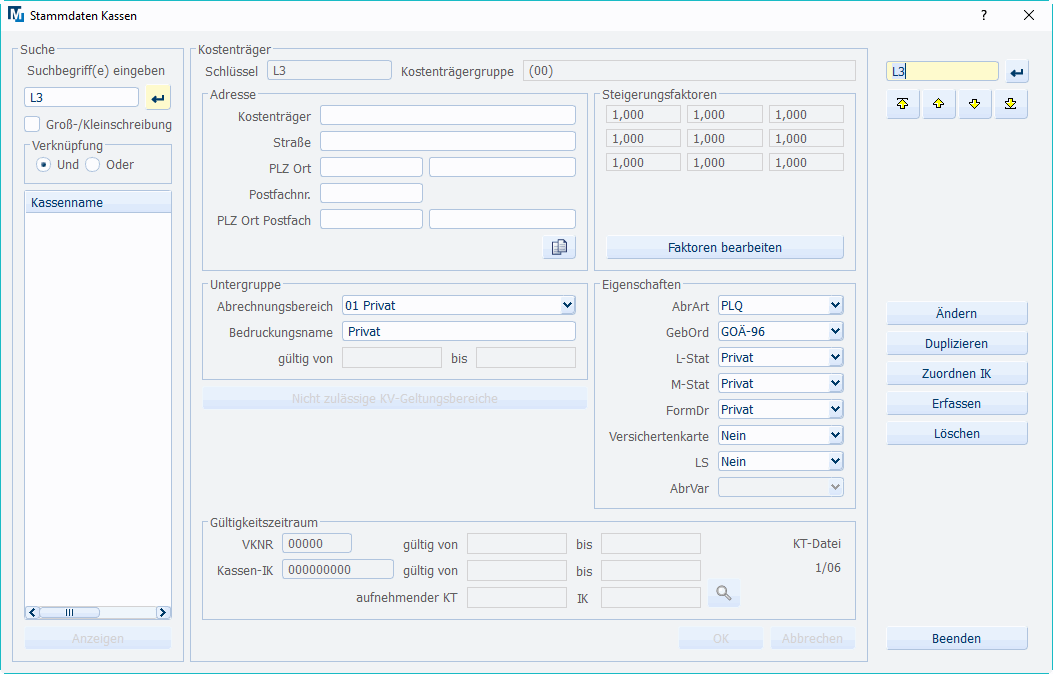Screen dimensions: 1053x674
Task: Click the Kassenname list horizontal scrollbar
Action: pos(98,612)
